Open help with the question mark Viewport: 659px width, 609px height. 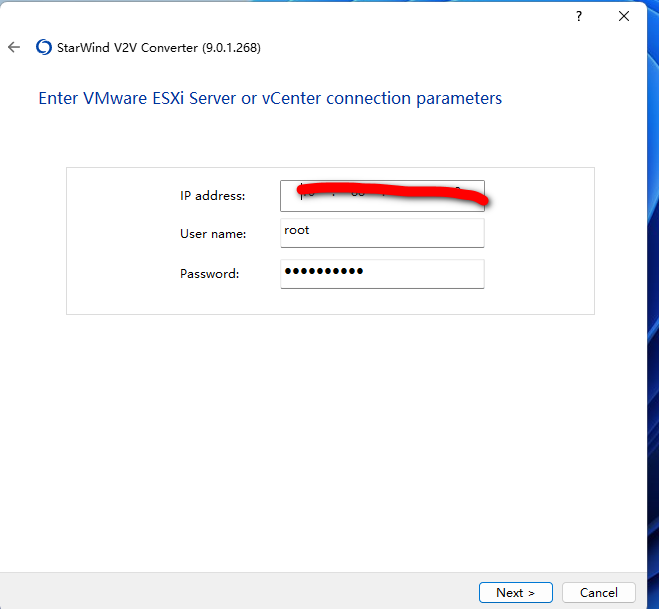[579, 16]
